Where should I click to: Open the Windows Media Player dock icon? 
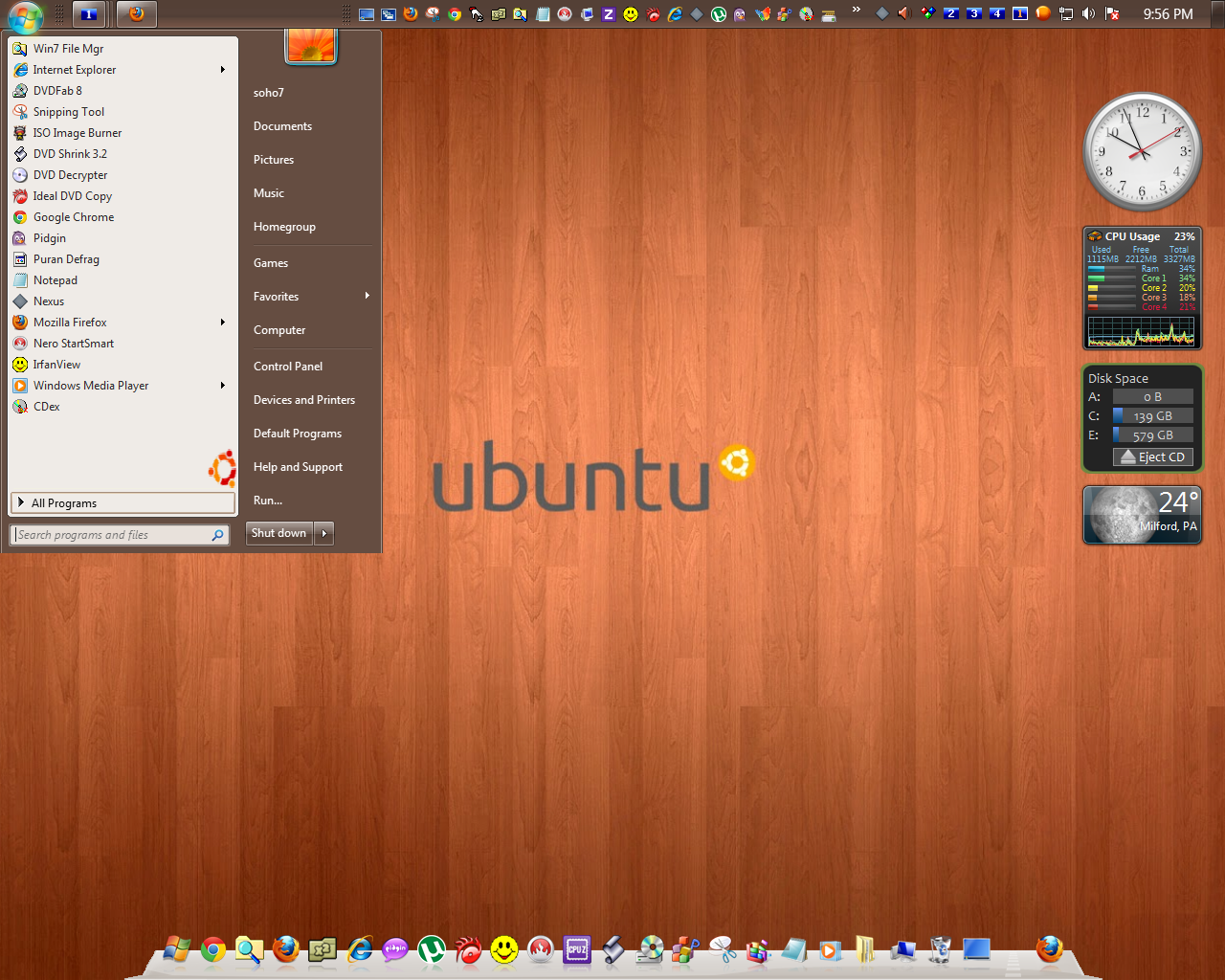pyautogui.click(x=830, y=949)
